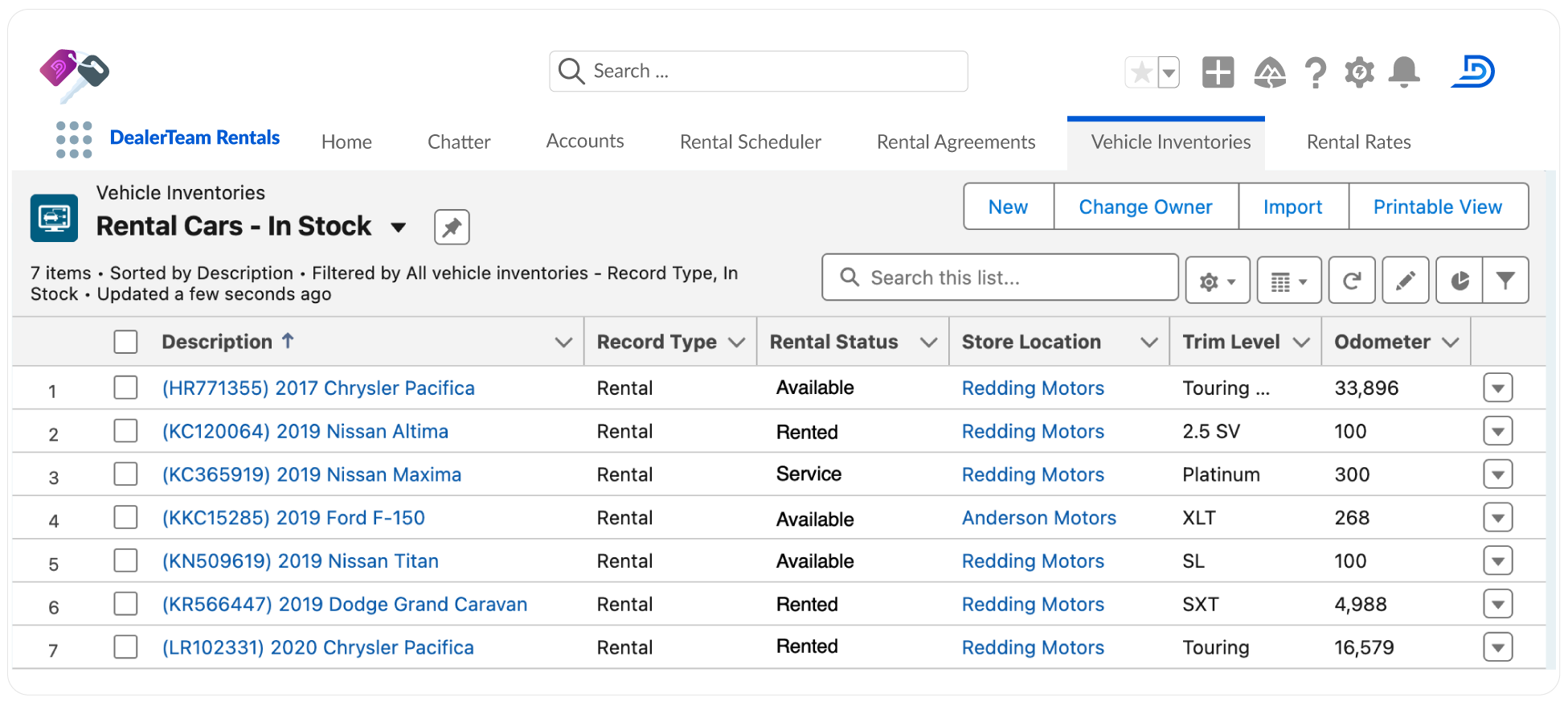Open list view controls gear menu
The image size is (1568, 702).
(x=1218, y=281)
